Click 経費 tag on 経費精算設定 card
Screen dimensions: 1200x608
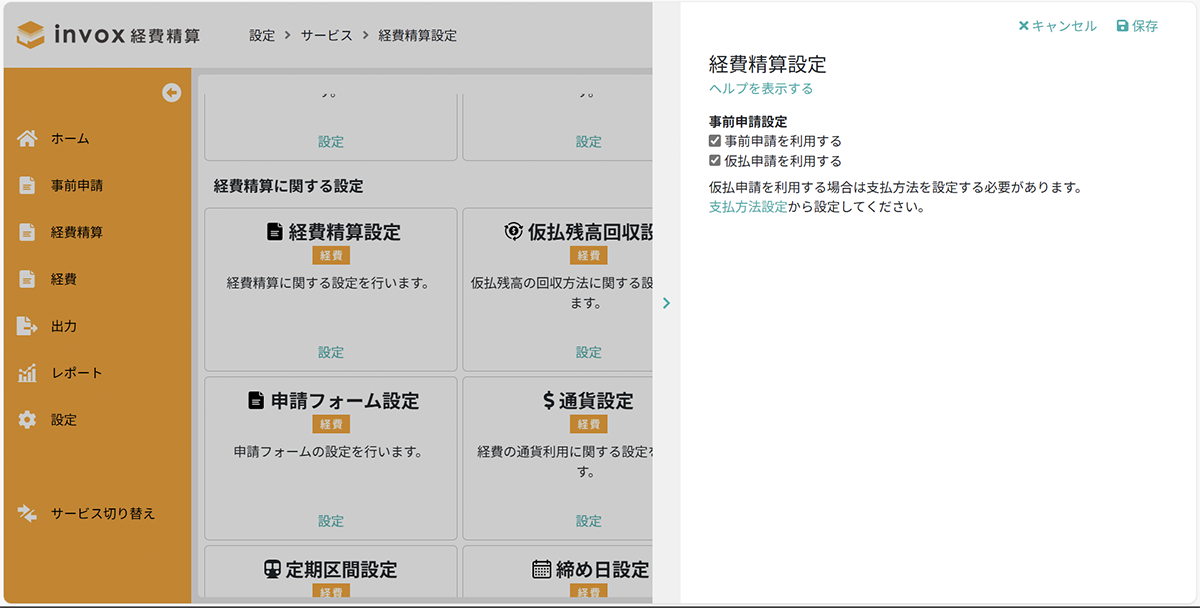[x=331, y=256]
